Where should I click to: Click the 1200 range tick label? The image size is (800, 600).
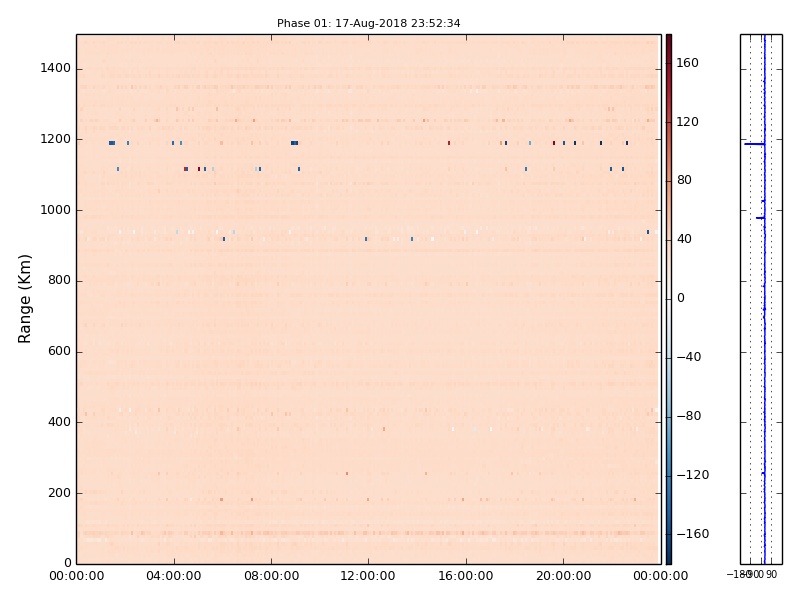[56, 139]
